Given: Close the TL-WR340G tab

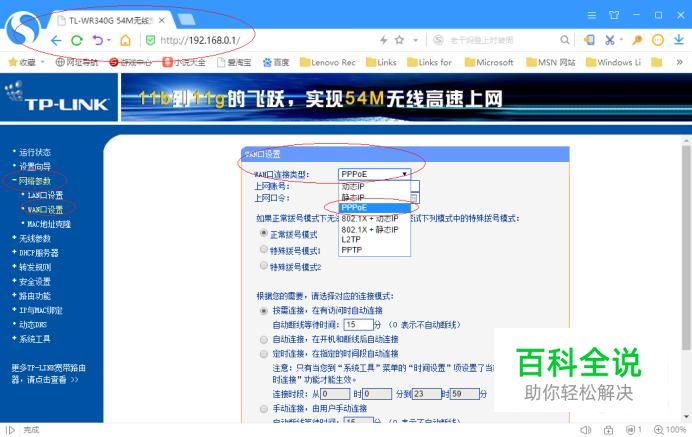Looking at the screenshot, I should tap(162, 20).
